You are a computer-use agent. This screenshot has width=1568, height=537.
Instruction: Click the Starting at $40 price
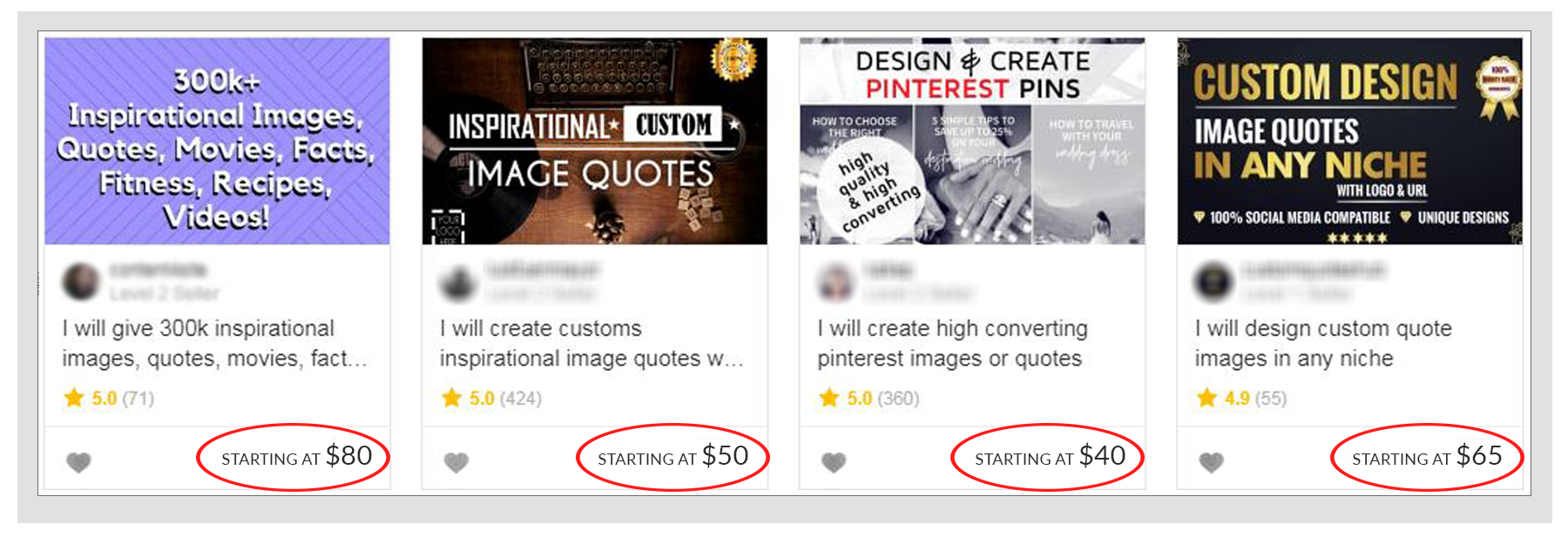pyautogui.click(x=1050, y=457)
